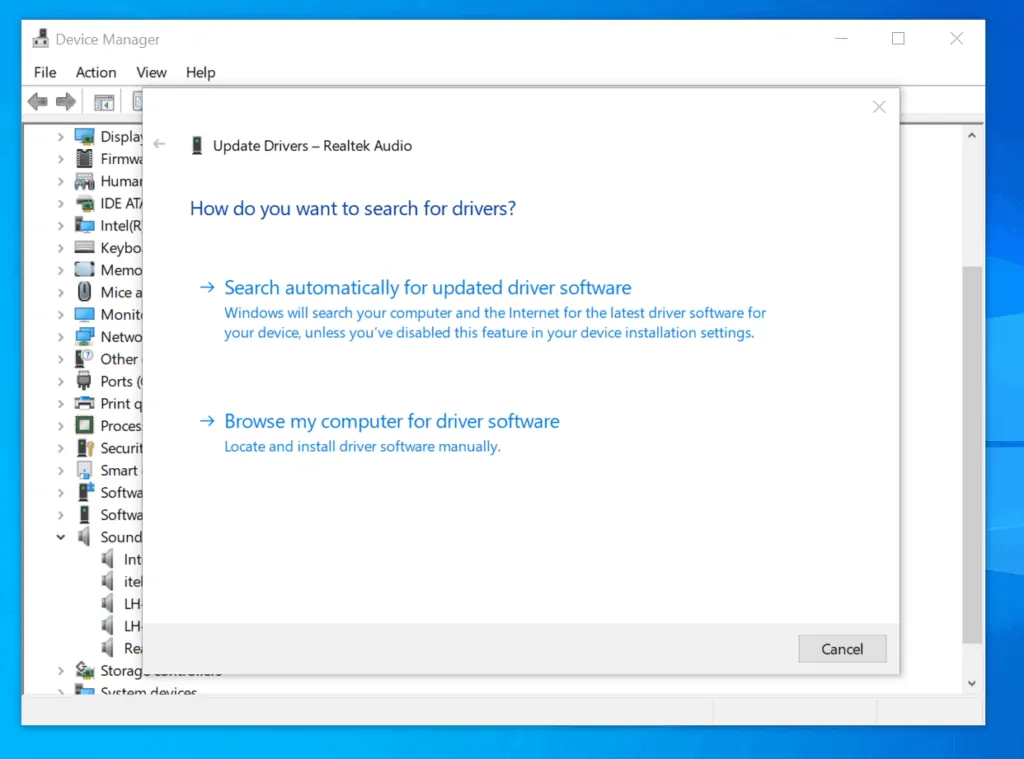Click the Realtek Audio icon in the dialog header
The image size is (1024, 759).
196,144
